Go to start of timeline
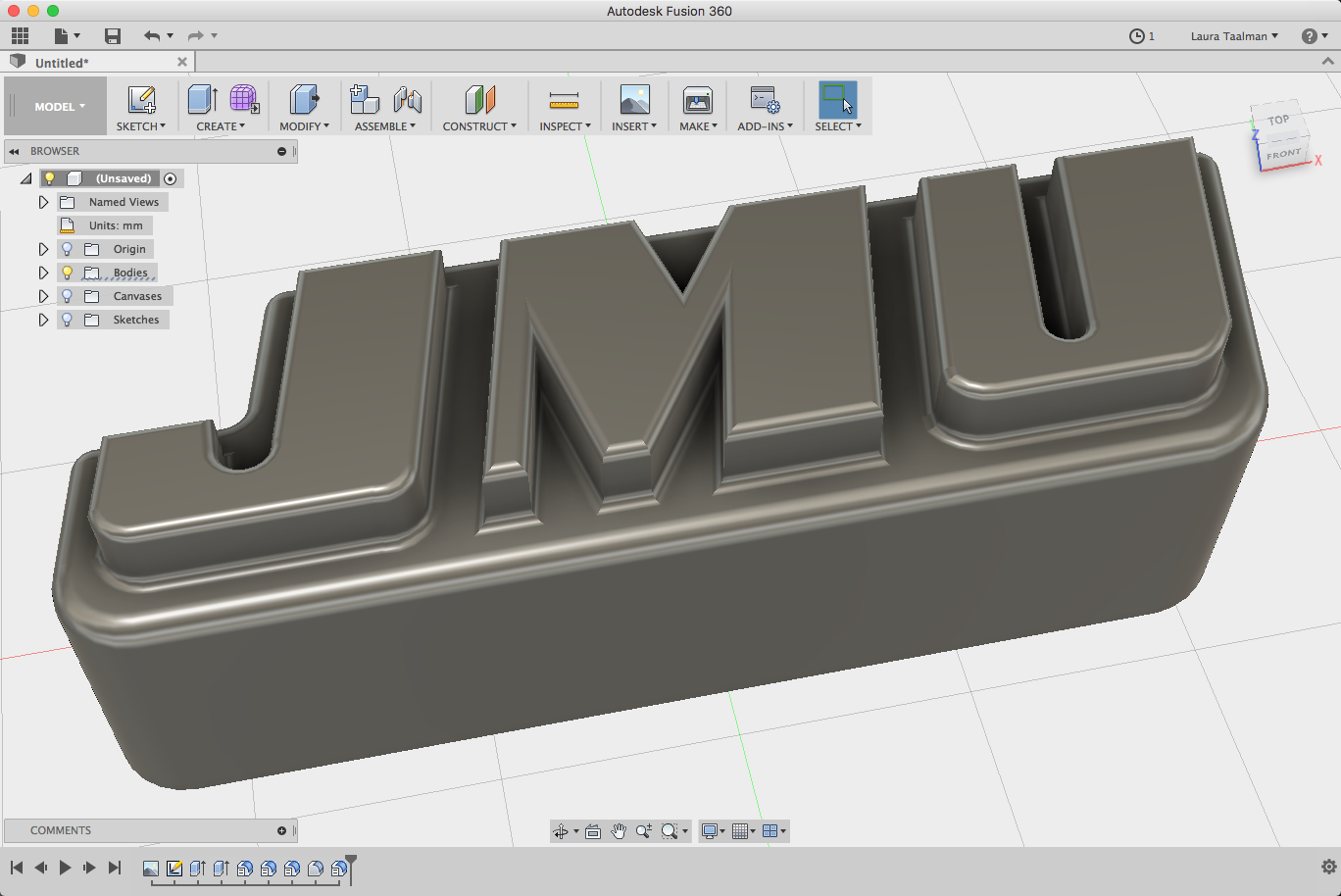Image resolution: width=1341 pixels, height=896 pixels. coord(17,868)
